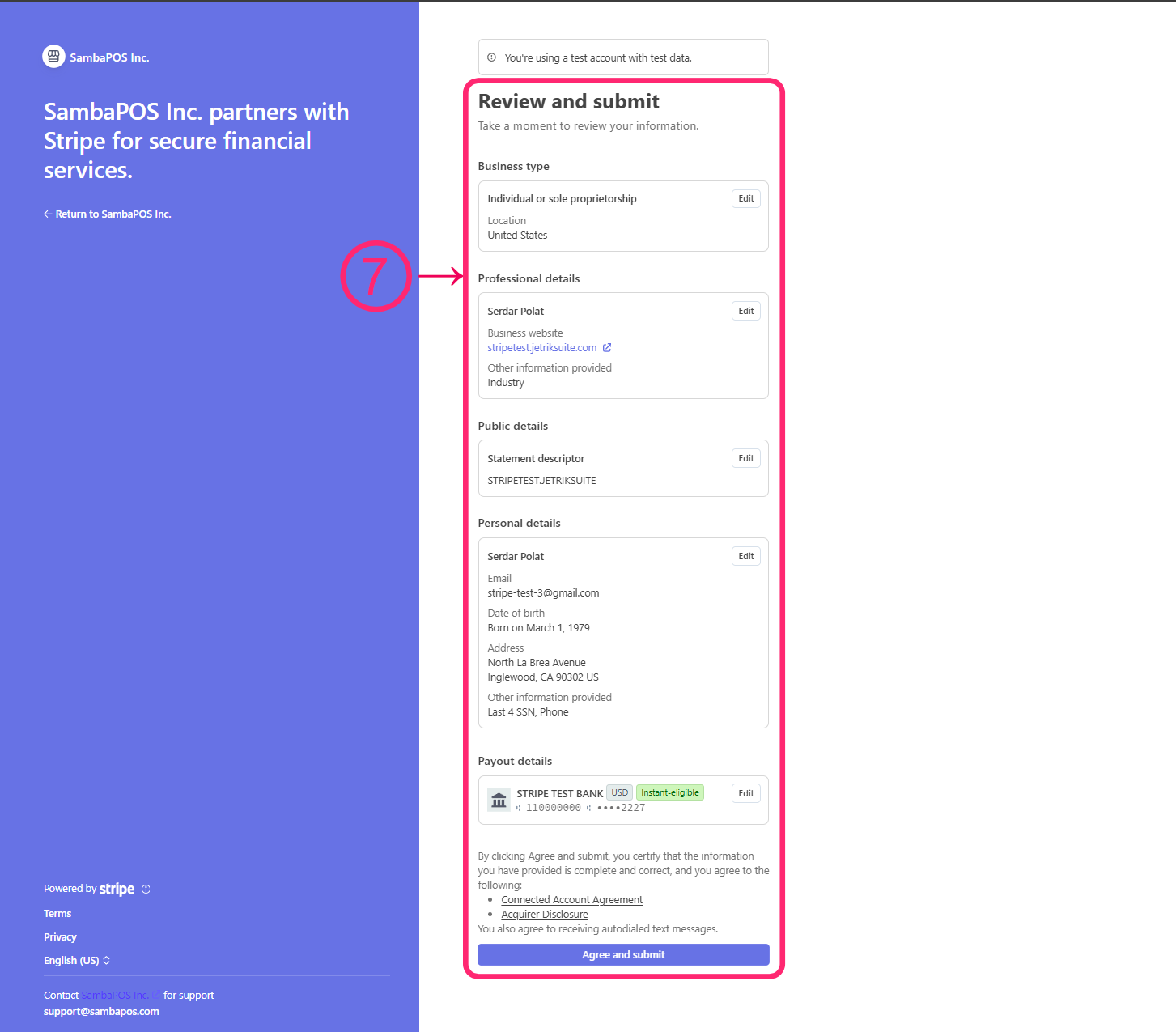Edit the Professional details section
The height and width of the screenshot is (1032, 1176).
[746, 312]
